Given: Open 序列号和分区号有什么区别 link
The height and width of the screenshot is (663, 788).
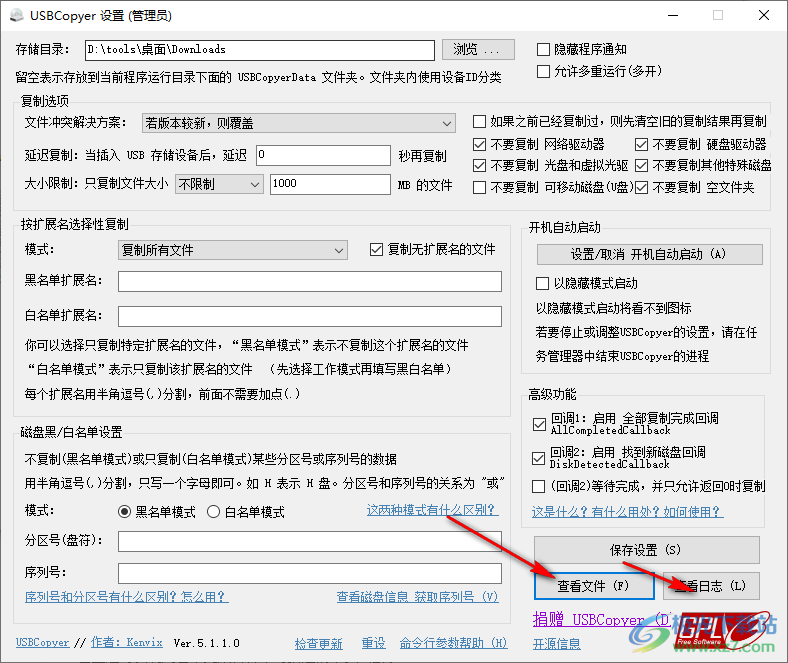Looking at the screenshot, I should point(127,597).
